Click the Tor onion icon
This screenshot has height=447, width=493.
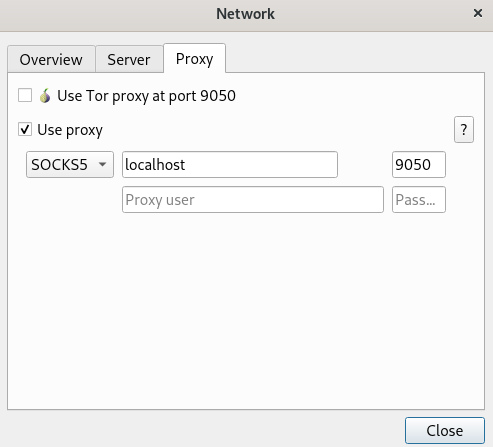point(45,96)
